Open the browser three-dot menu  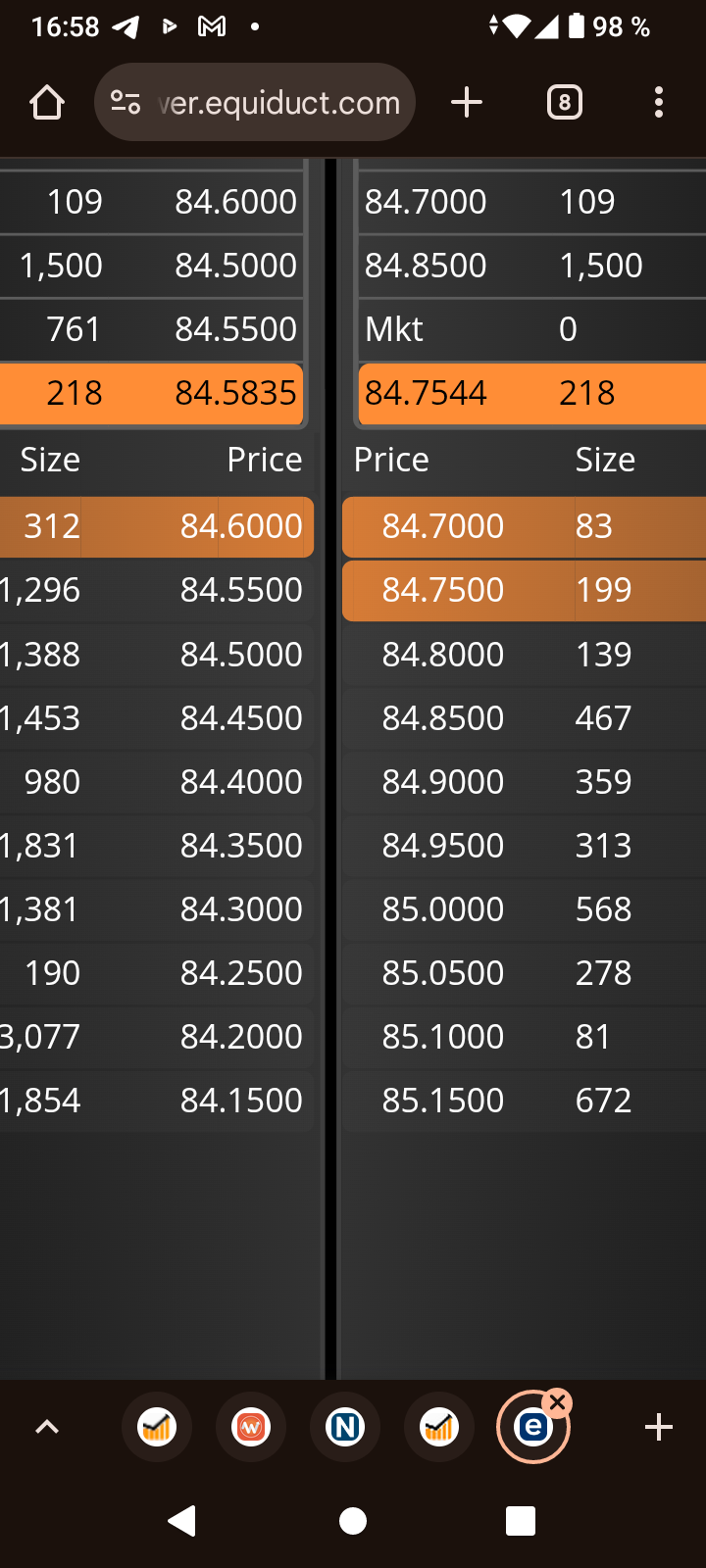point(659,102)
